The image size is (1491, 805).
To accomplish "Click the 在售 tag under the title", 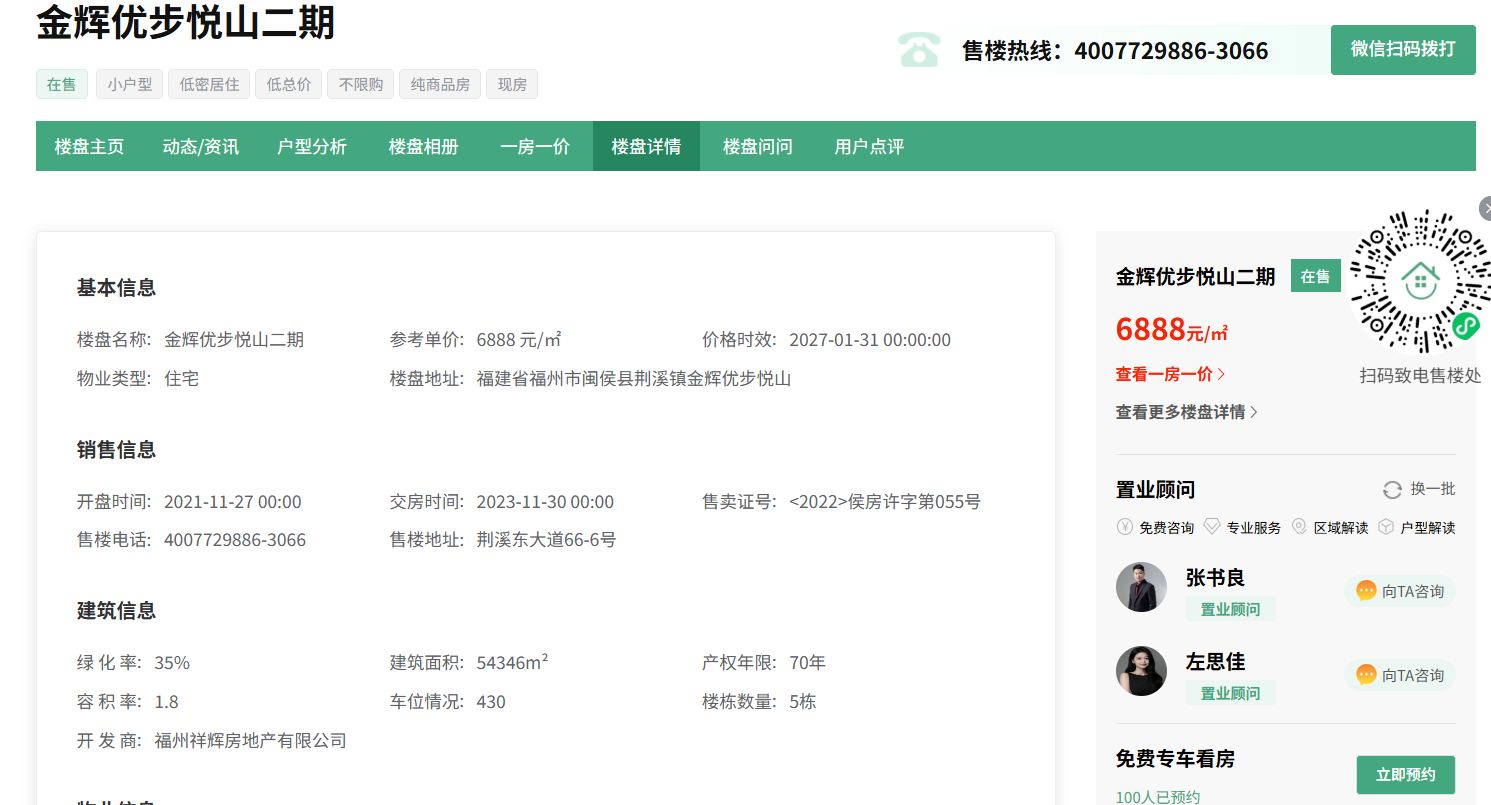I will click(62, 84).
